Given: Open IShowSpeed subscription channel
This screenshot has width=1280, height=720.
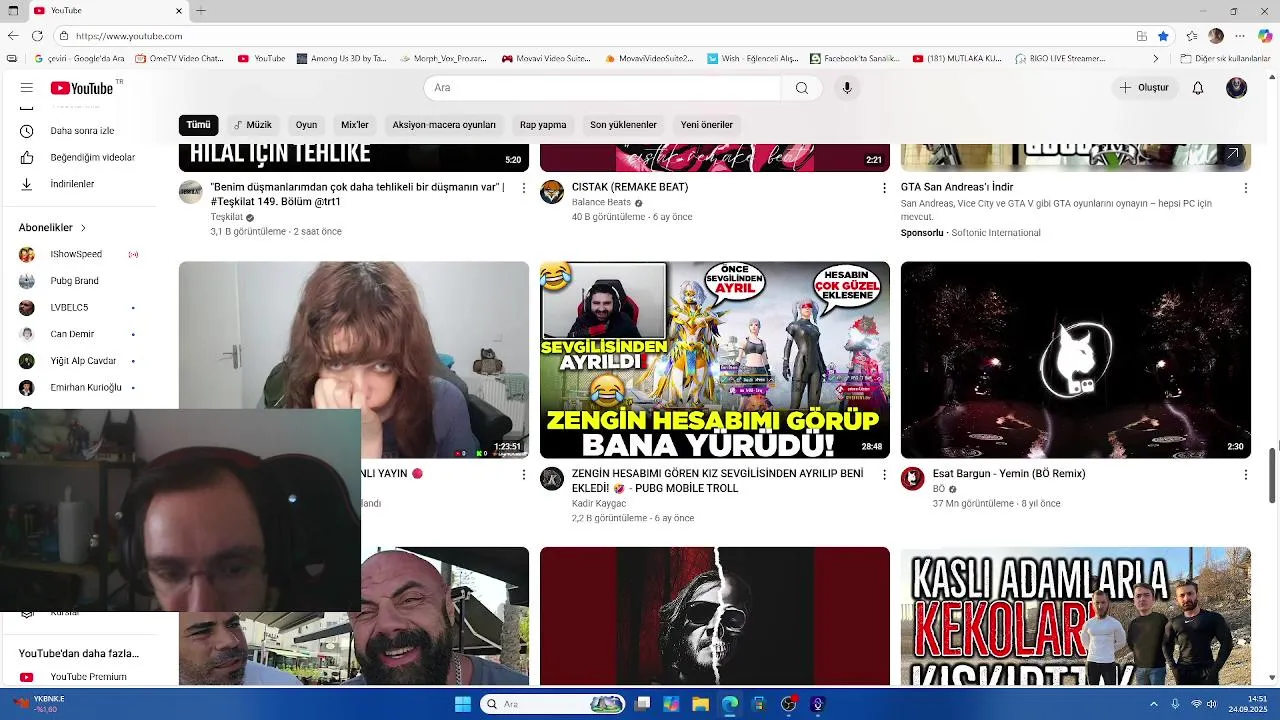Looking at the screenshot, I should 80,254.
